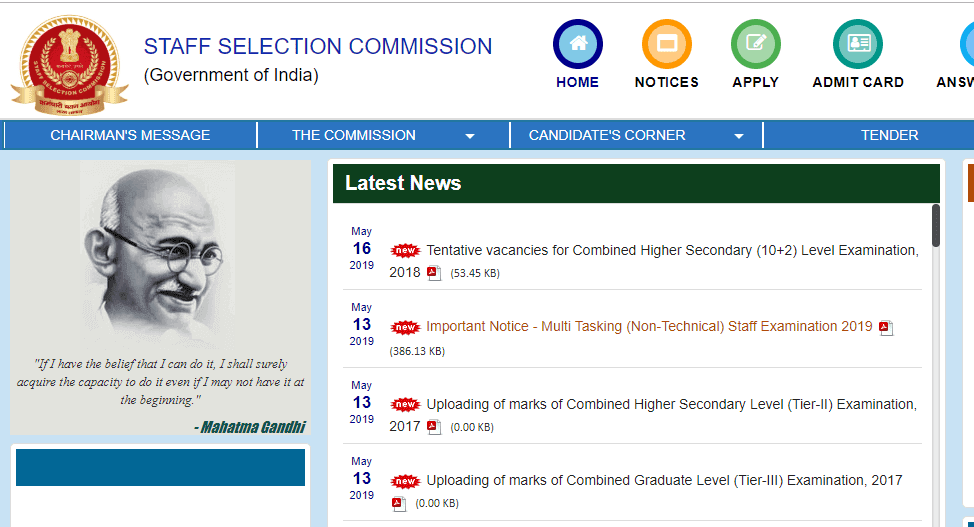This screenshot has height=527, width=974.
Task: Open the Chairman's Message menu item
Action: [x=130, y=135]
